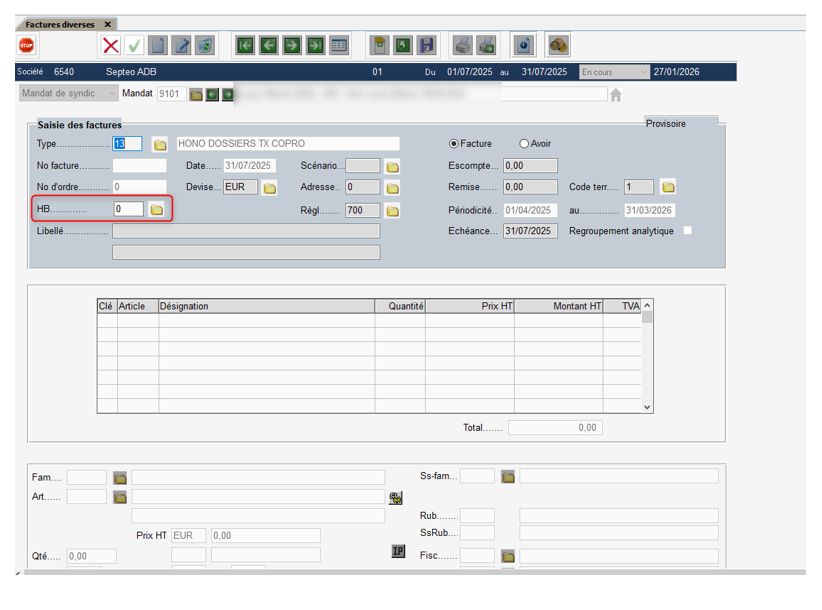Screen dimensions: 822x610
Task: Click the No facture input field
Action: [139, 166]
